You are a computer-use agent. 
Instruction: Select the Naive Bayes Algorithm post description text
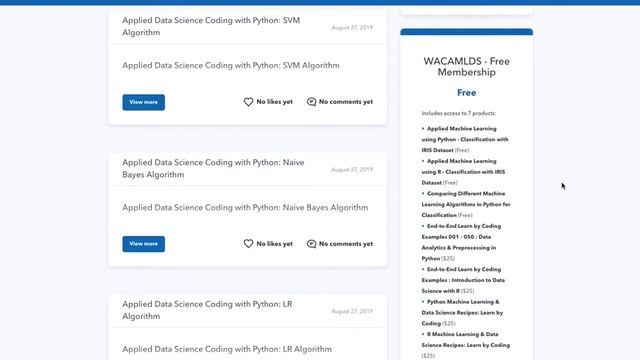(x=245, y=207)
